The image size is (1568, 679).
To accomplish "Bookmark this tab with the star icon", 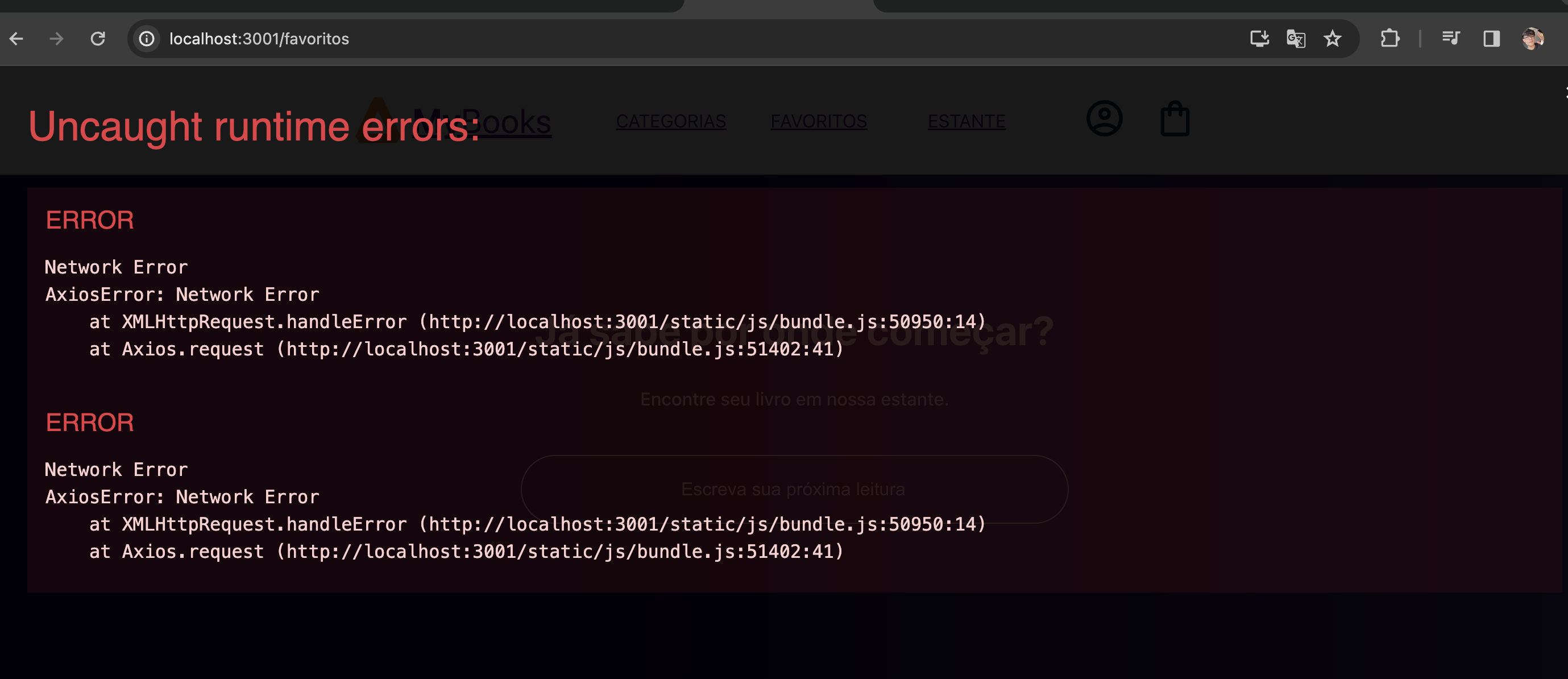I will click(1333, 39).
